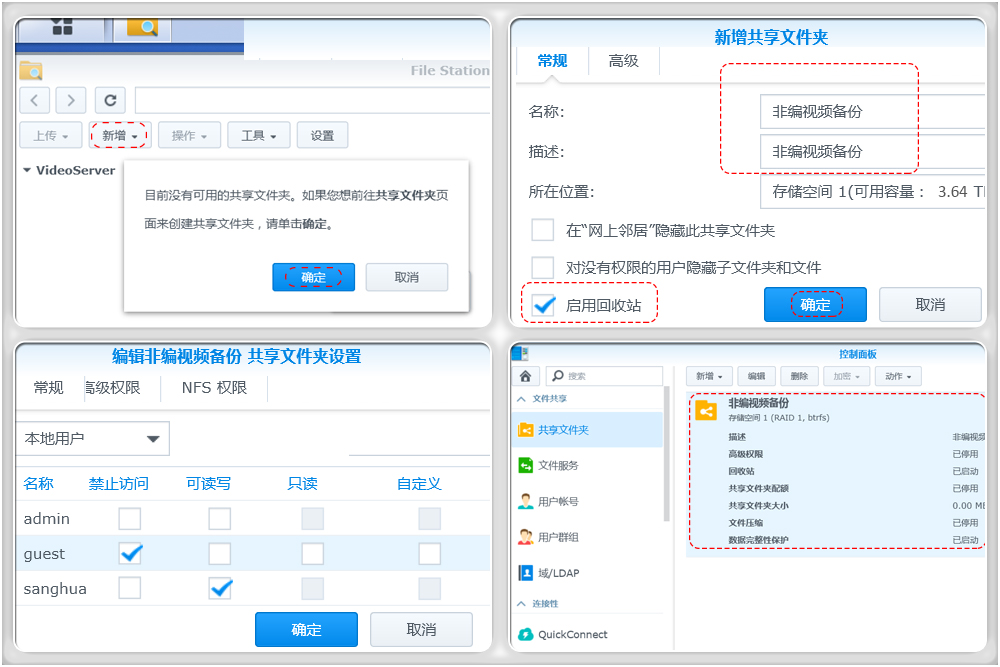Select QuickConnect in the sidebar
Image resolution: width=1000 pixels, height=667 pixels.
tap(573, 634)
